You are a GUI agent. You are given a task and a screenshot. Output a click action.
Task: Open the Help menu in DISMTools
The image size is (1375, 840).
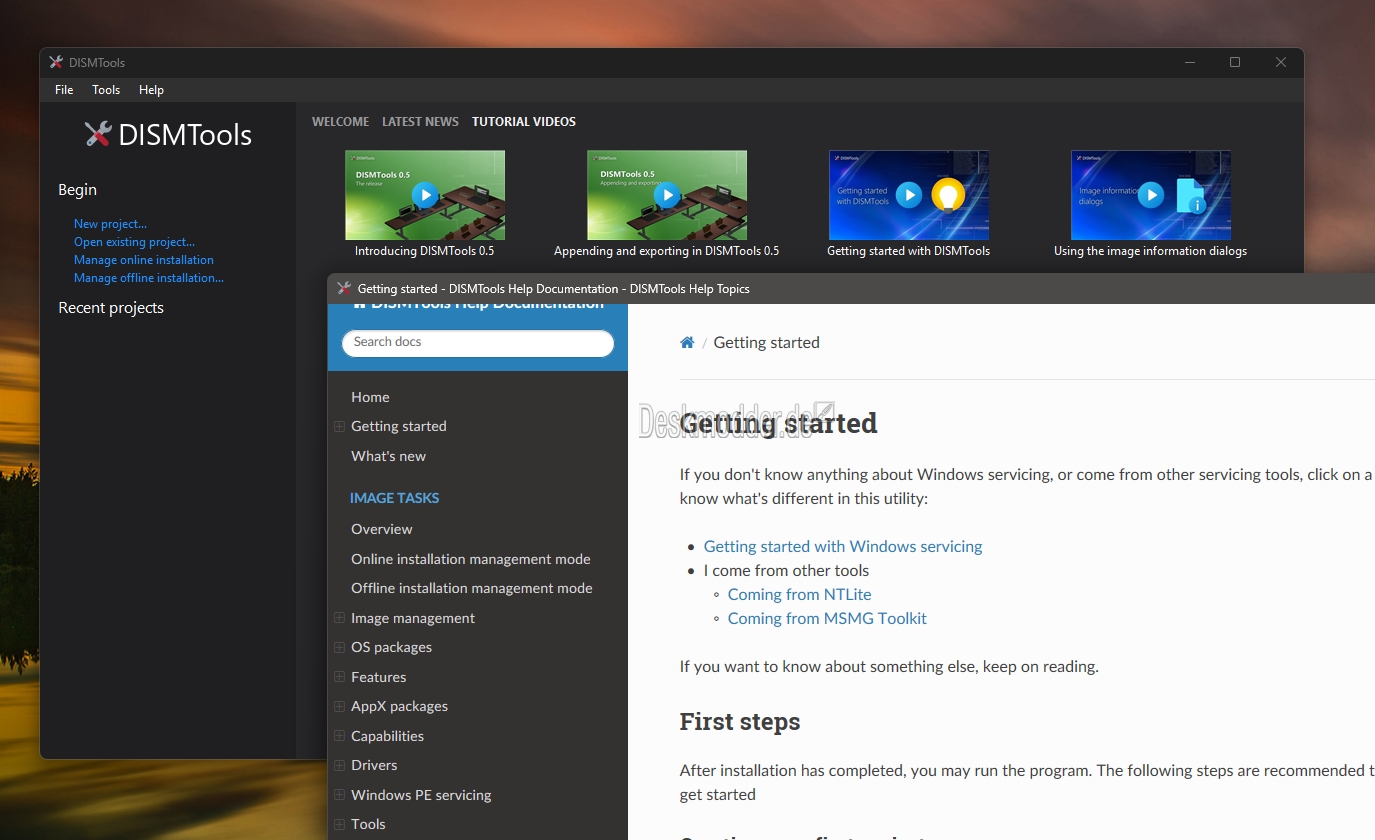pos(151,90)
